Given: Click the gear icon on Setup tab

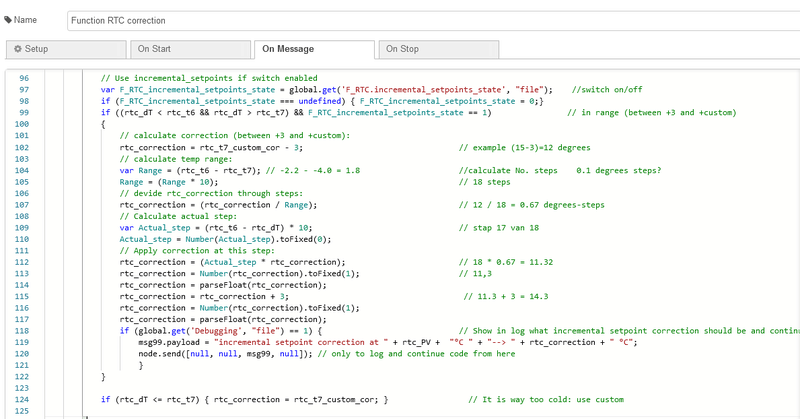Looking at the screenshot, I should [x=18, y=49].
